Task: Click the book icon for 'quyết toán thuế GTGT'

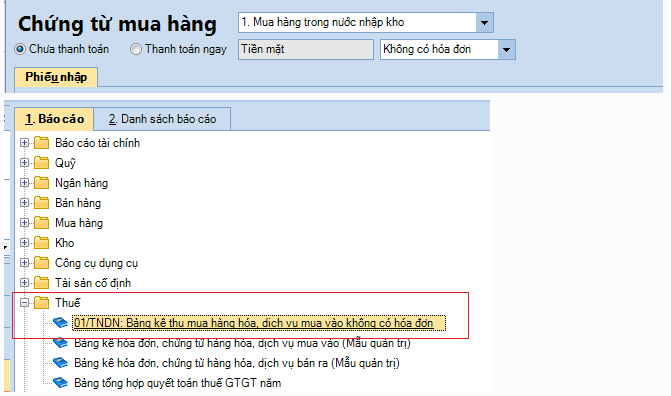Action: (x=60, y=383)
